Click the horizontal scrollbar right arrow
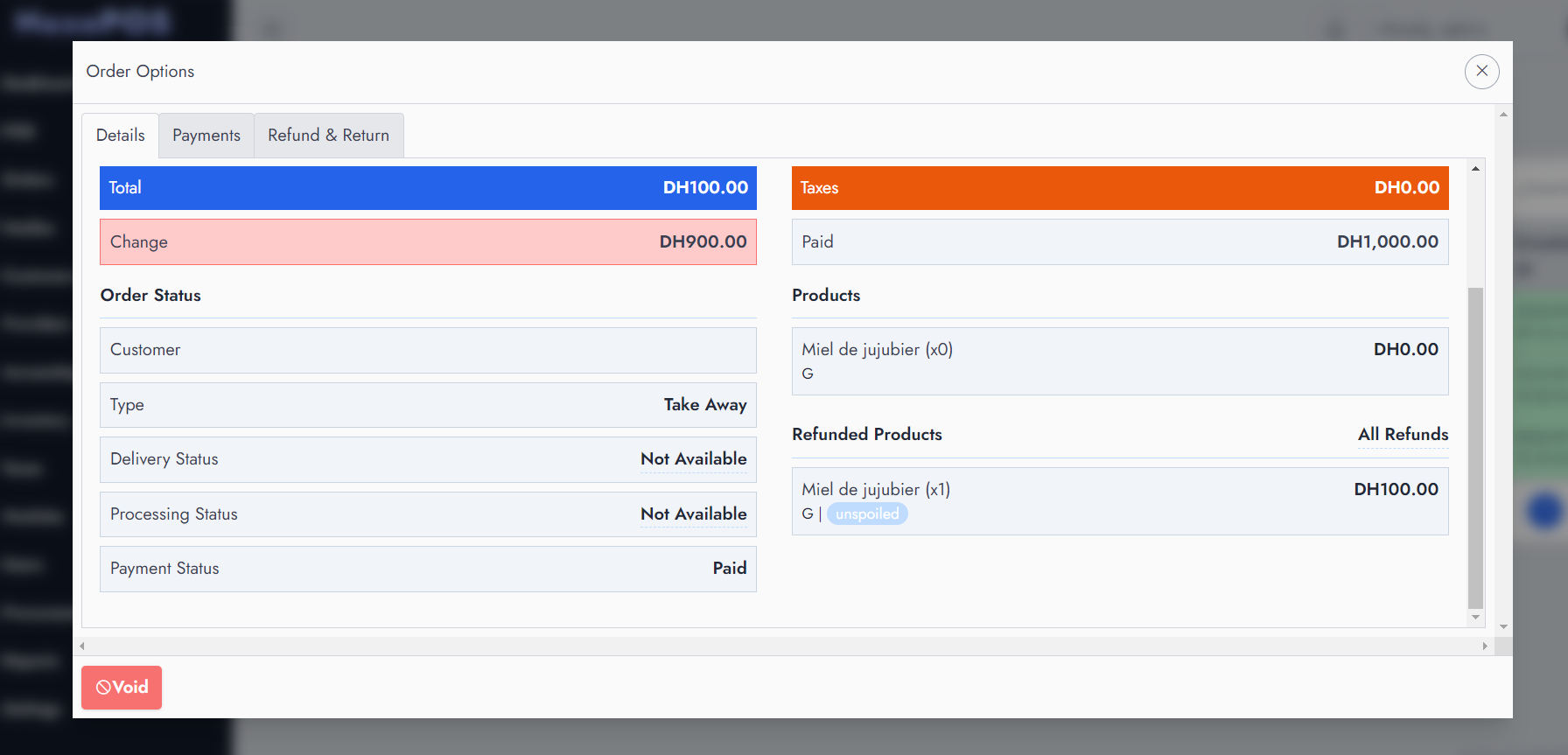The image size is (1568, 755). pos(1485,647)
